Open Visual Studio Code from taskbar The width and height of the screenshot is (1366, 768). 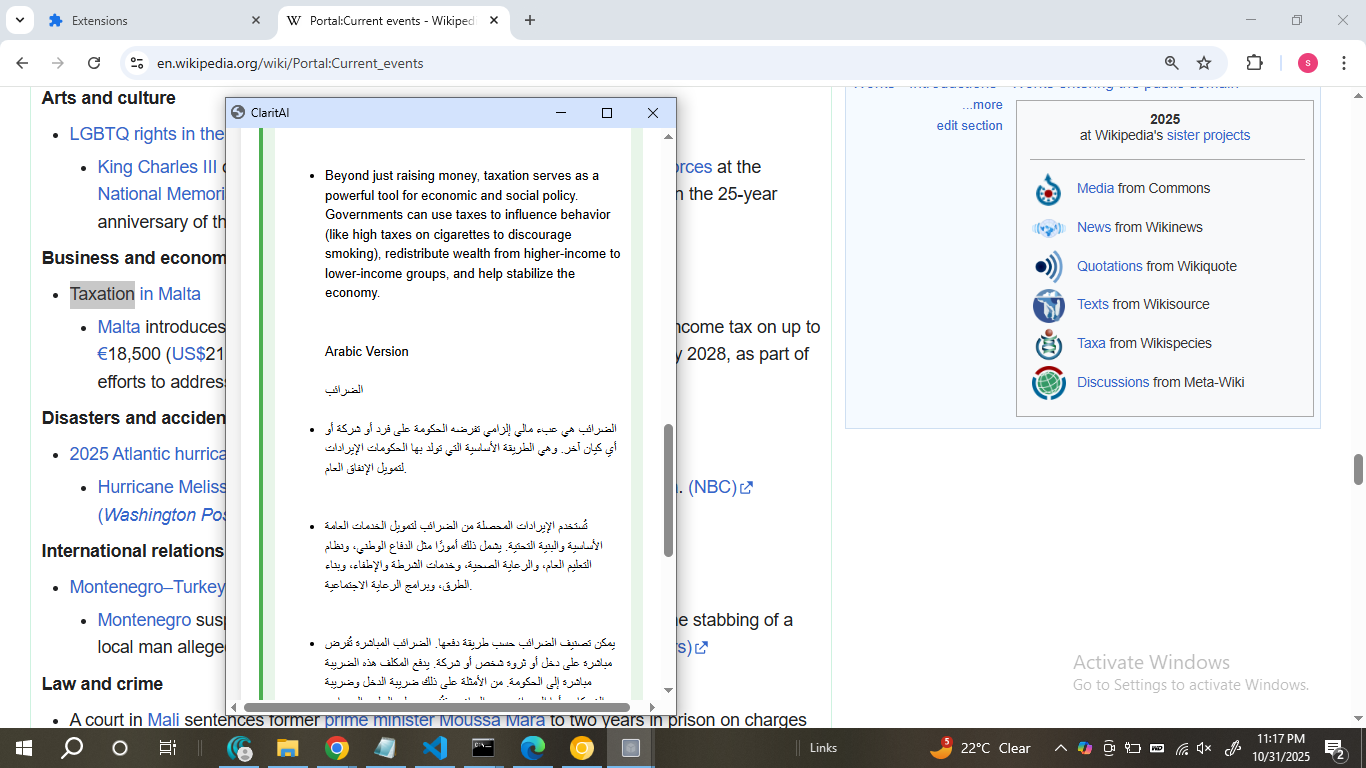coord(434,748)
